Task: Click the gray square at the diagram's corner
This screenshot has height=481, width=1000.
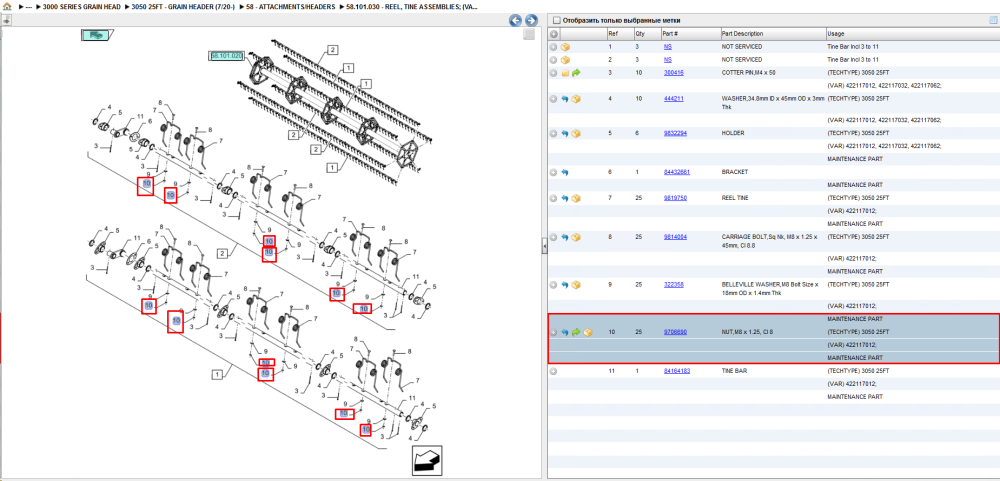Action: [529, 35]
